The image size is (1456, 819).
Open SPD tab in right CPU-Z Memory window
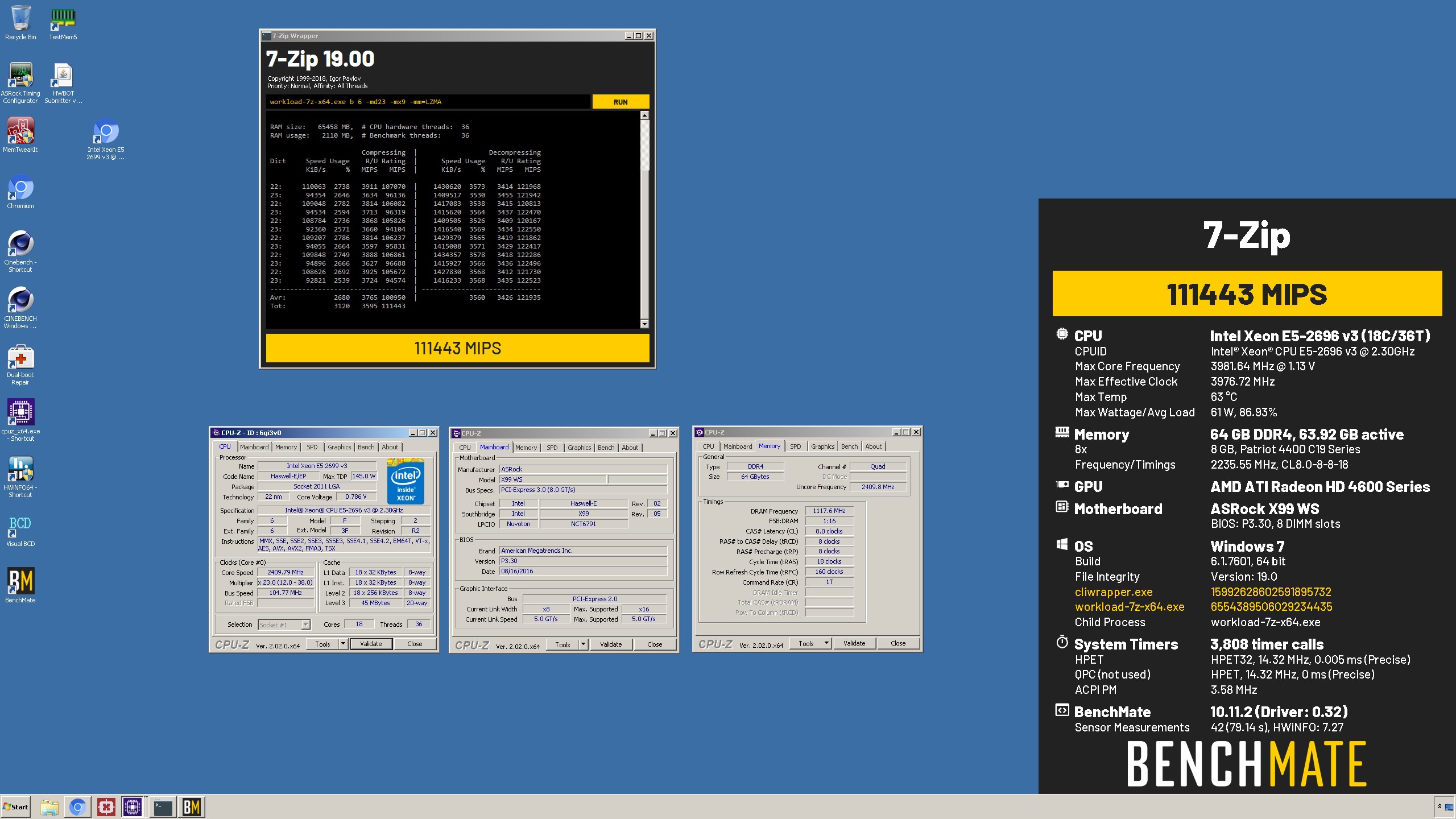(x=796, y=446)
